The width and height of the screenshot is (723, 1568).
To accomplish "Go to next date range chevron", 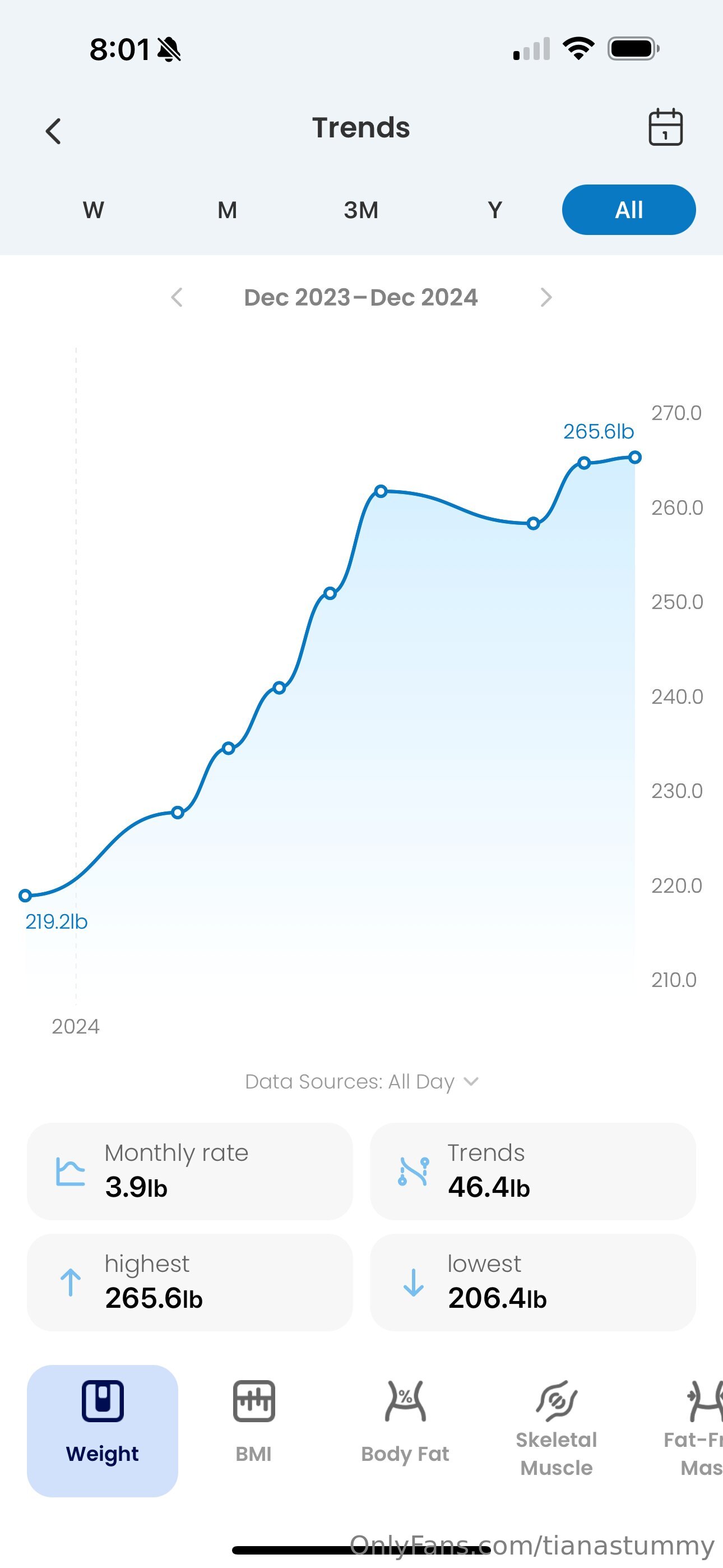I will pos(546,297).
